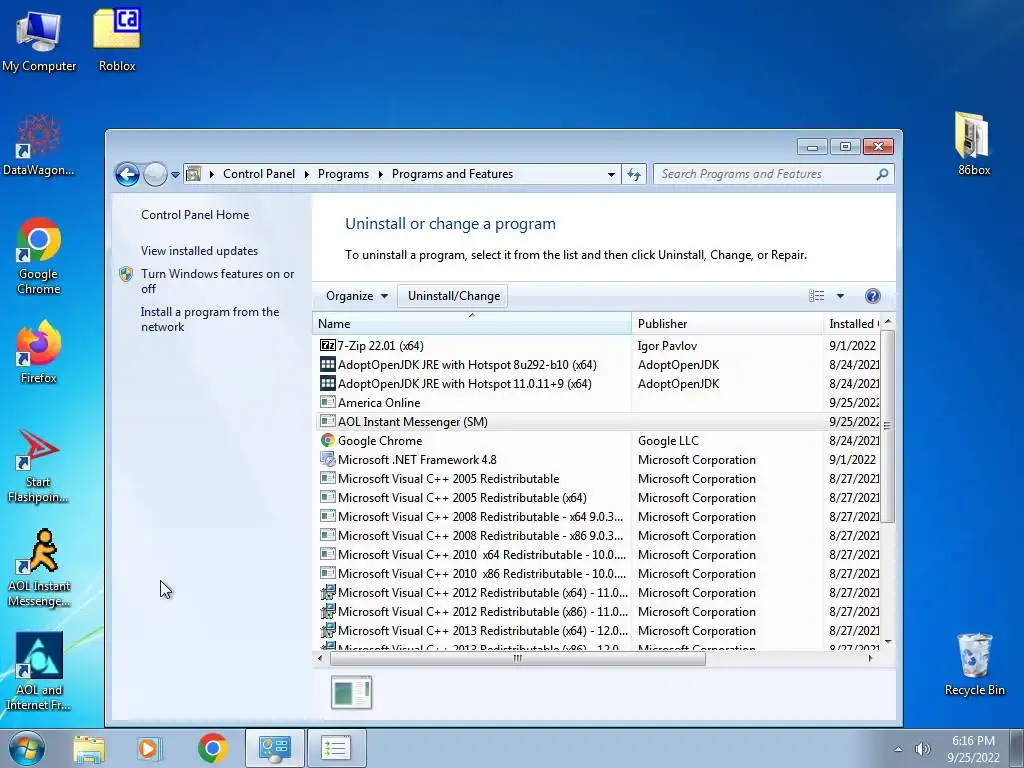Viewport: 1024px width, 768px height.
Task: Select the Recycle Bin icon
Action: (x=974, y=664)
